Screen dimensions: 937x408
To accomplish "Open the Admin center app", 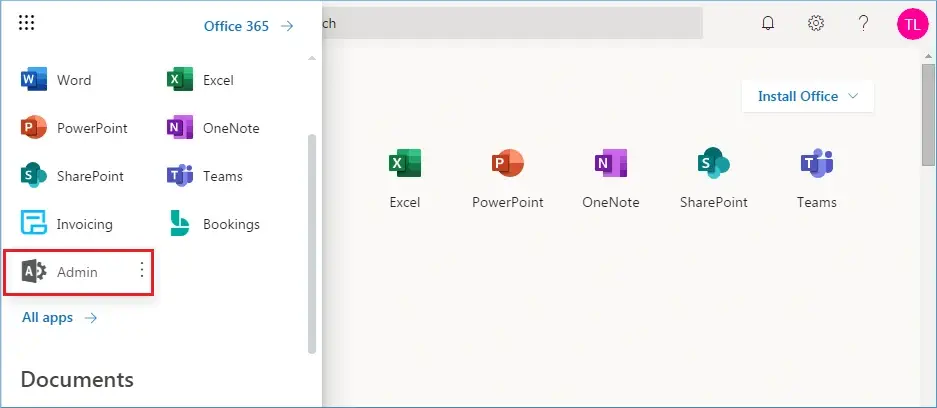I will (79, 272).
